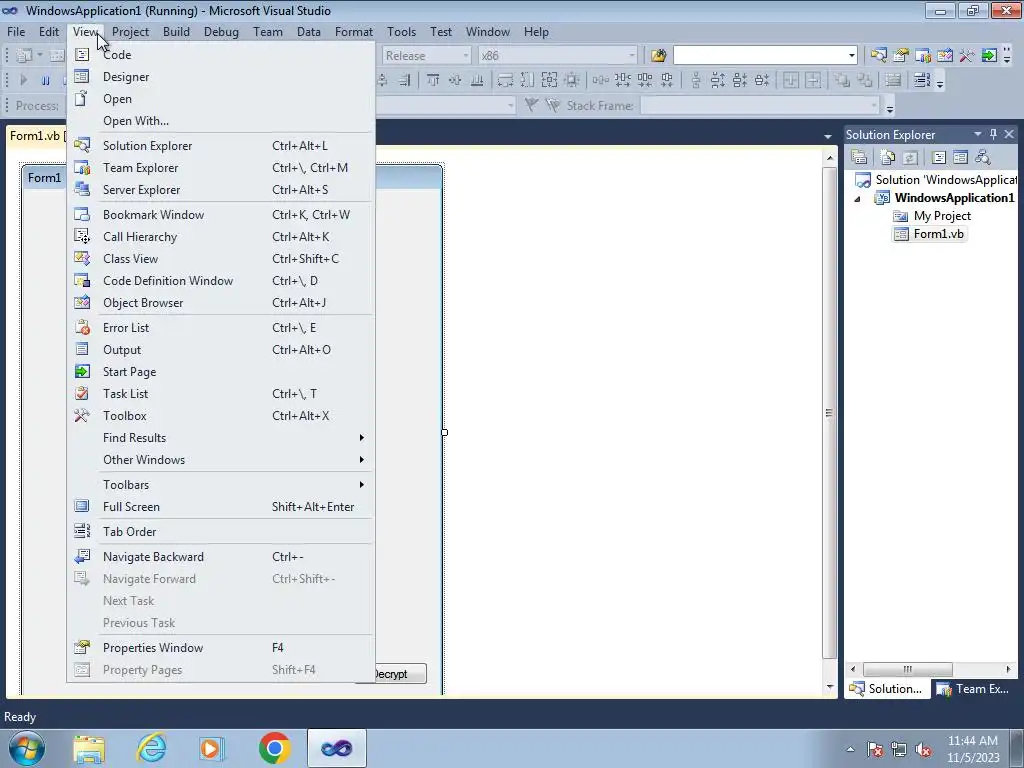Open the Solution Explorer window position dropdown
Image resolution: width=1024 pixels, height=768 pixels.
pyautogui.click(x=978, y=134)
